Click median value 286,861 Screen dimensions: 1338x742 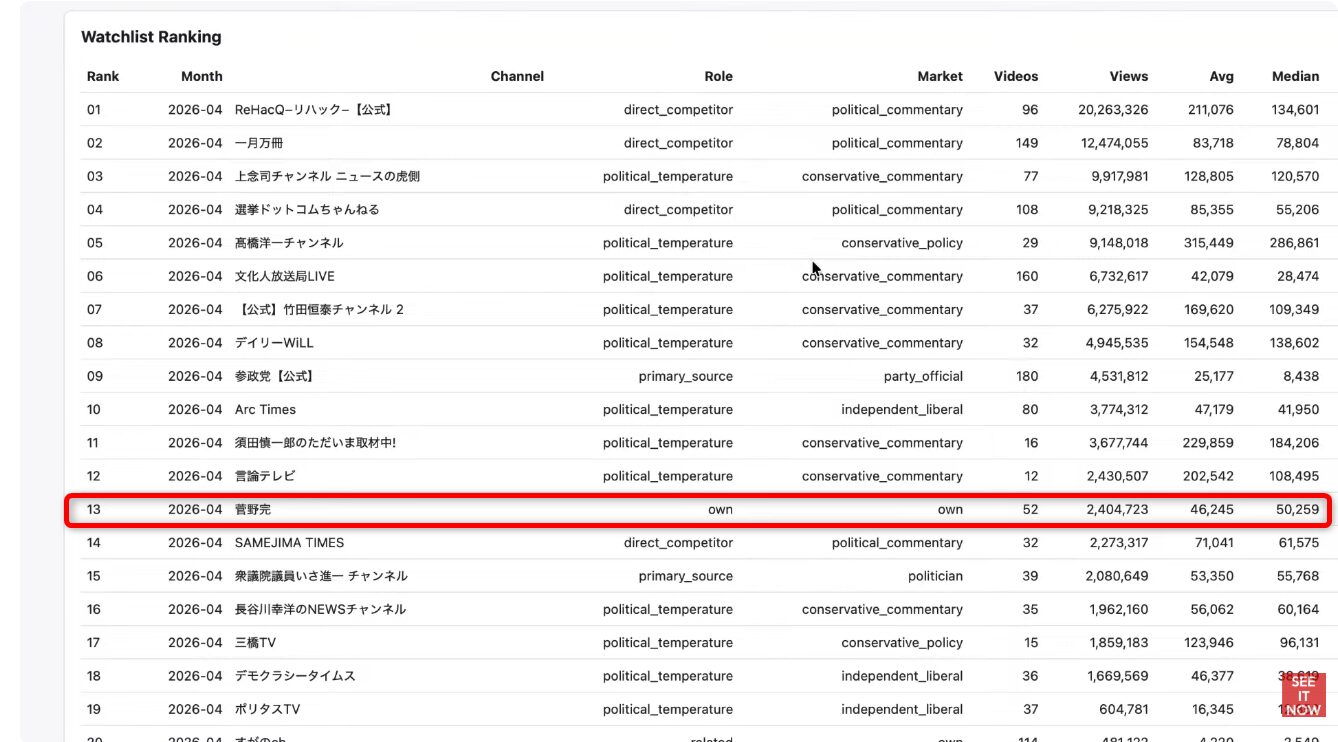(x=1296, y=243)
